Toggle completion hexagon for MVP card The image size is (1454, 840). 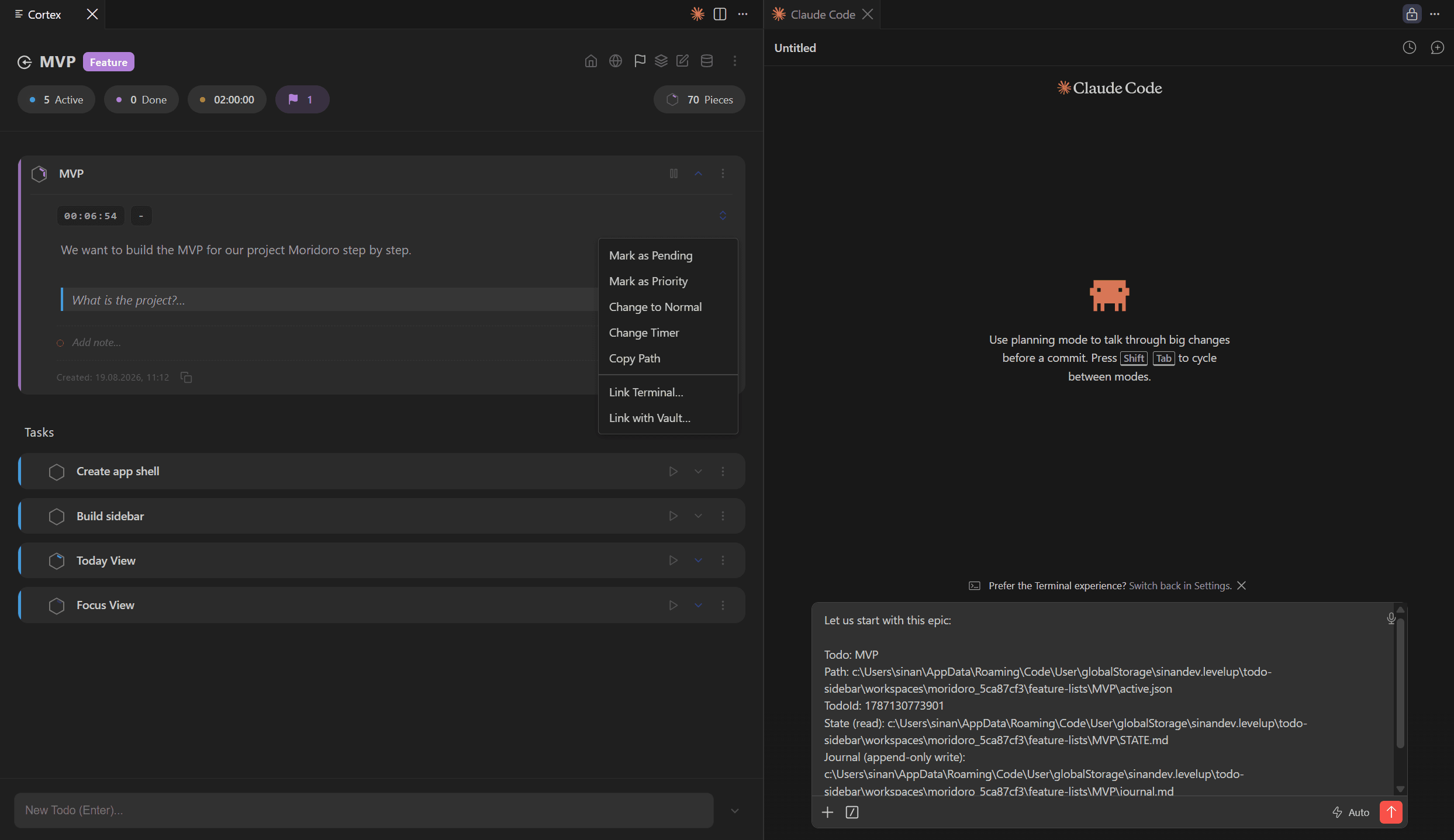point(39,174)
